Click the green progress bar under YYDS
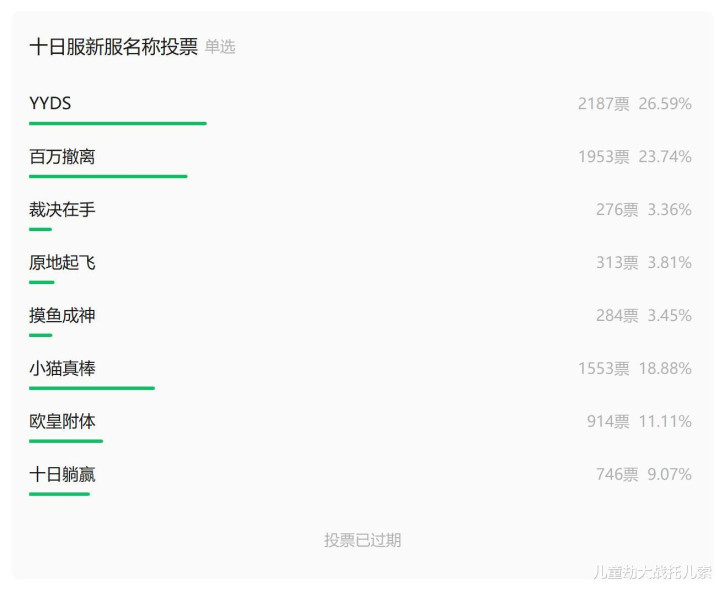Screen dimensions: 719x589 coord(117,123)
